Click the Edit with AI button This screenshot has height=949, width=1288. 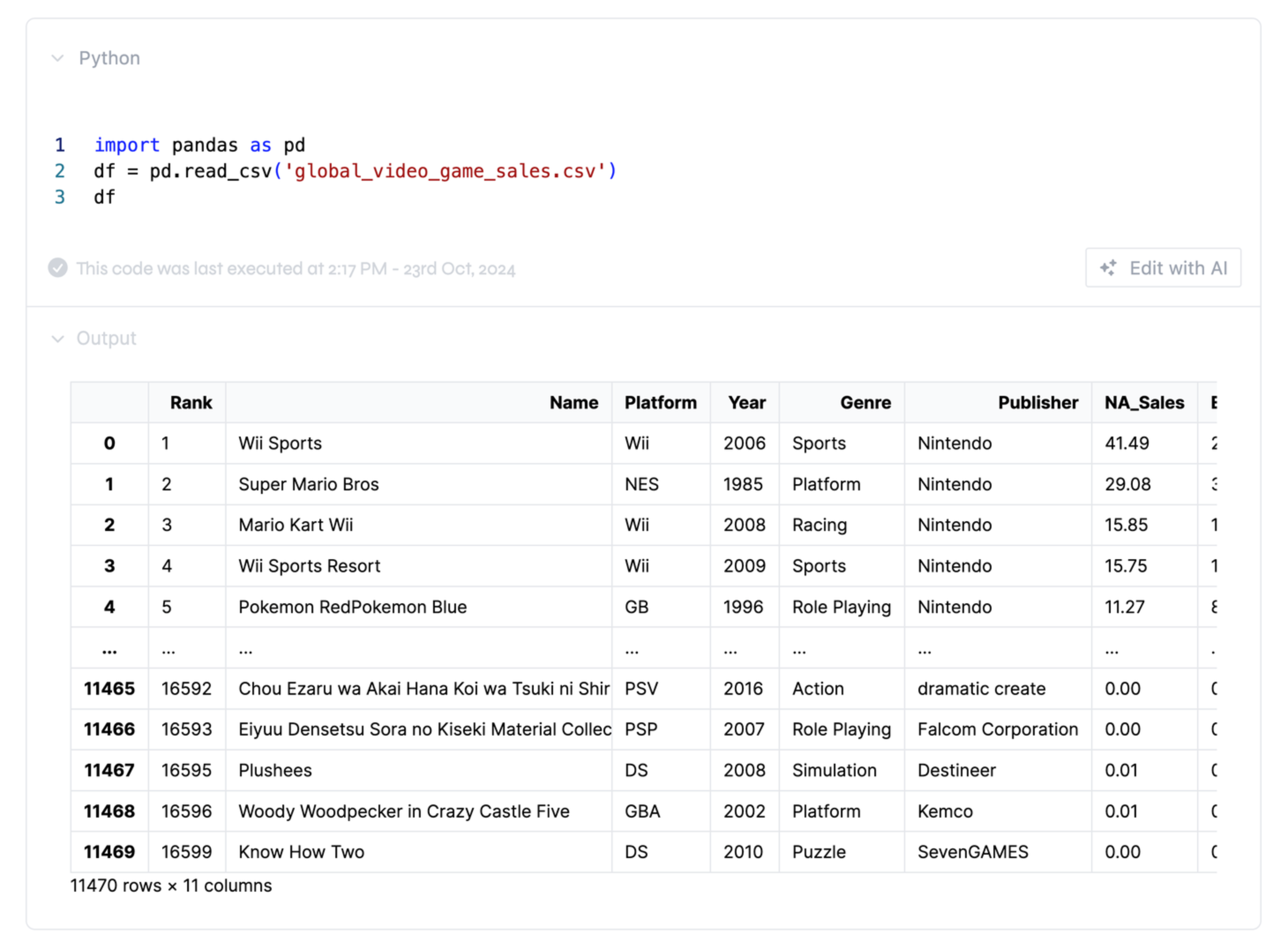1163,268
